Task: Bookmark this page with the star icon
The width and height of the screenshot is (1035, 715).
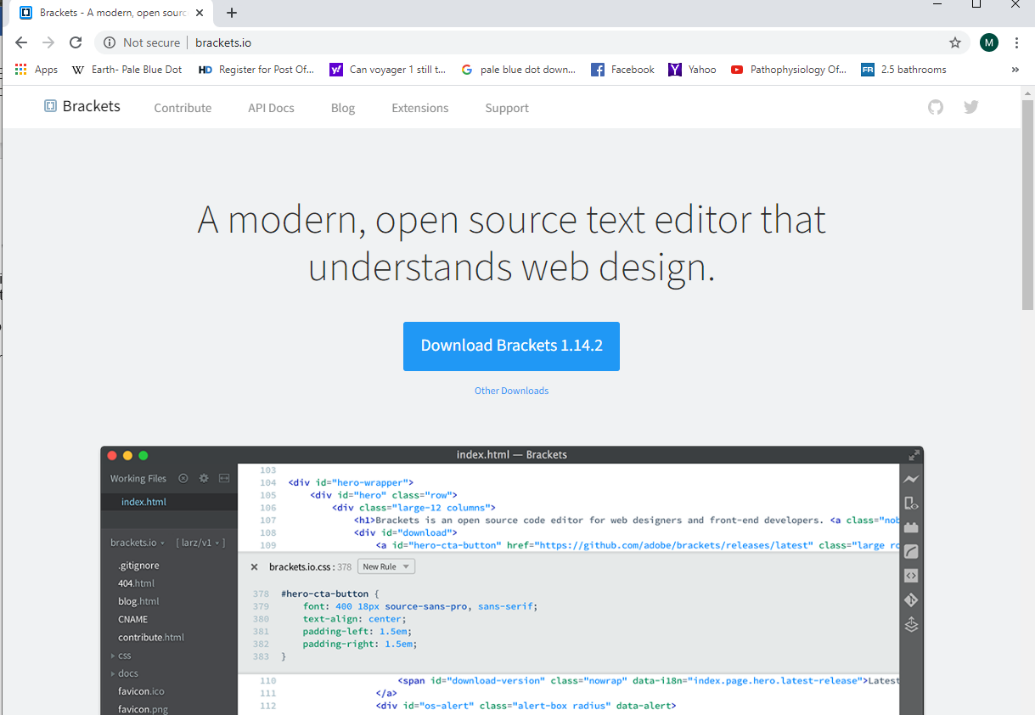Action: pyautogui.click(x=955, y=42)
